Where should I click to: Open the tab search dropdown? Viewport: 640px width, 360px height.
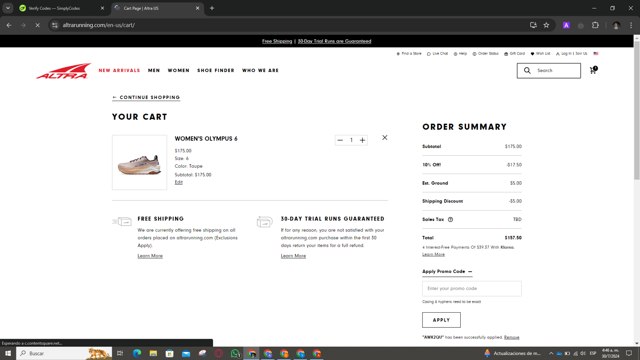pyautogui.click(x=8, y=8)
